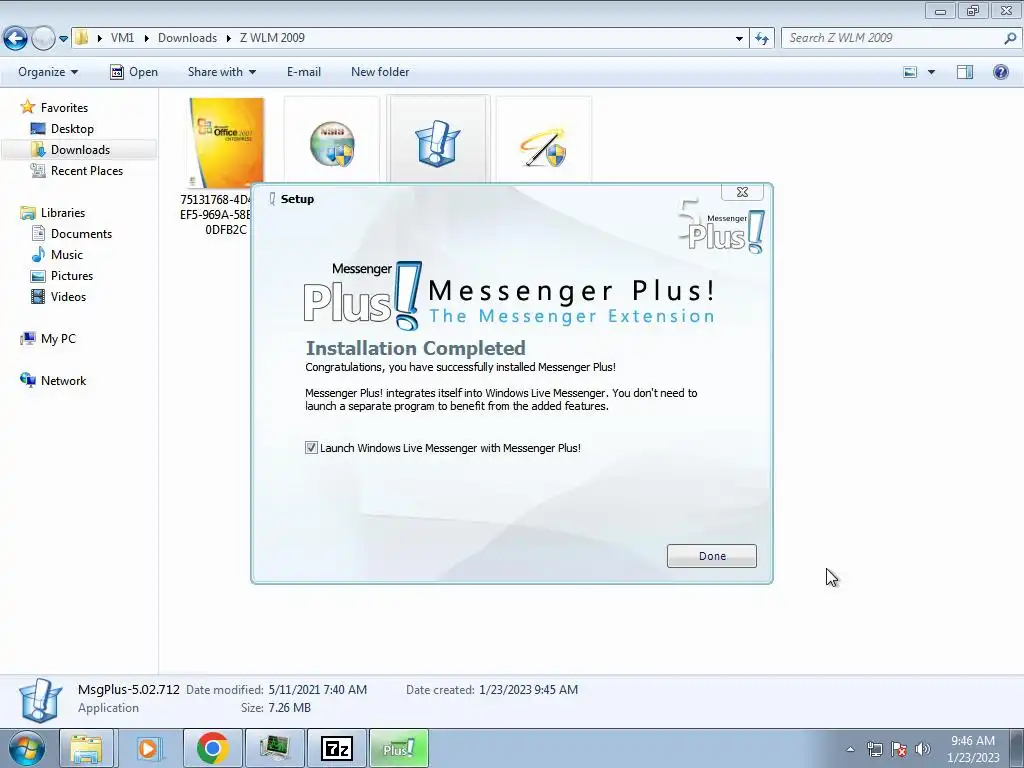Open Downloads in Favorites
Viewport: 1024px width, 768px height.
point(80,150)
